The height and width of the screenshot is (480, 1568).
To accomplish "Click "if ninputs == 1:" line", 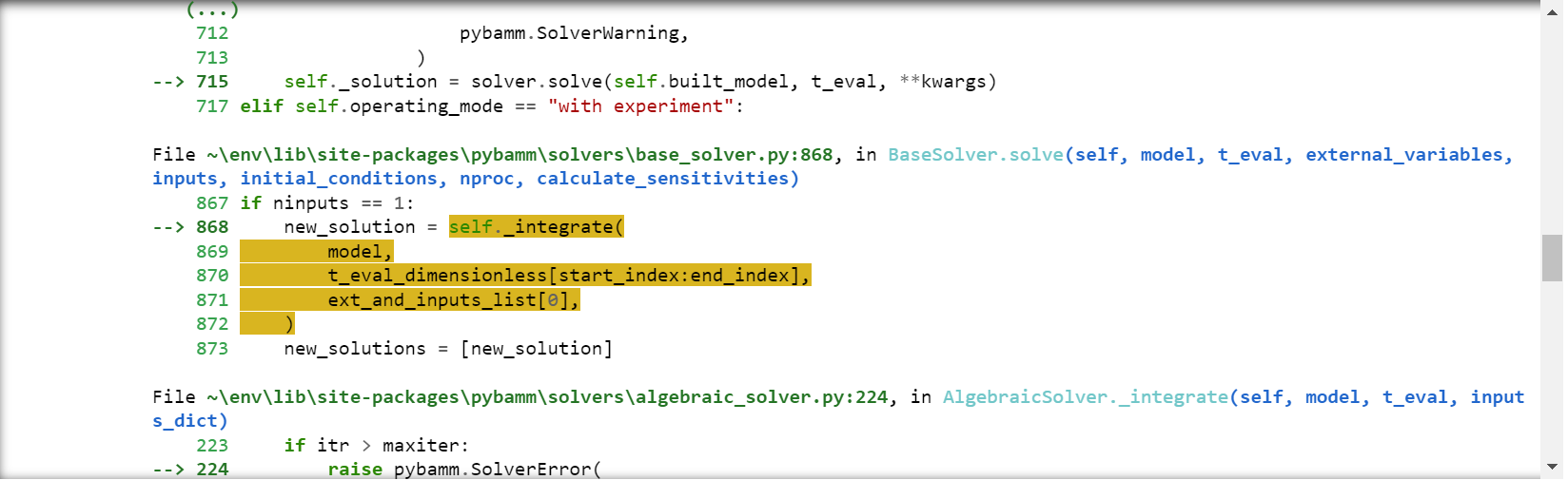I will click(x=327, y=203).
